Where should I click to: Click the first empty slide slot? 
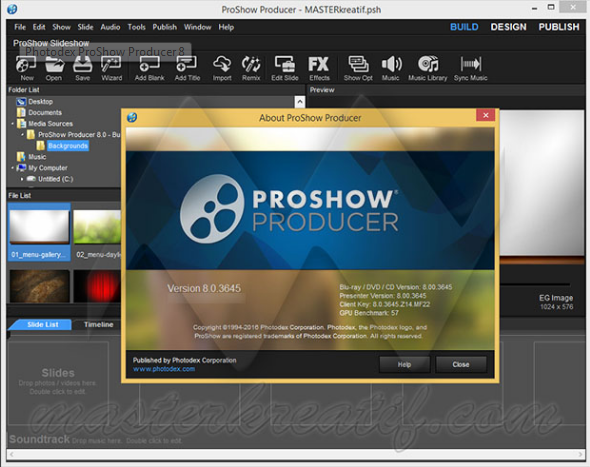(58, 383)
